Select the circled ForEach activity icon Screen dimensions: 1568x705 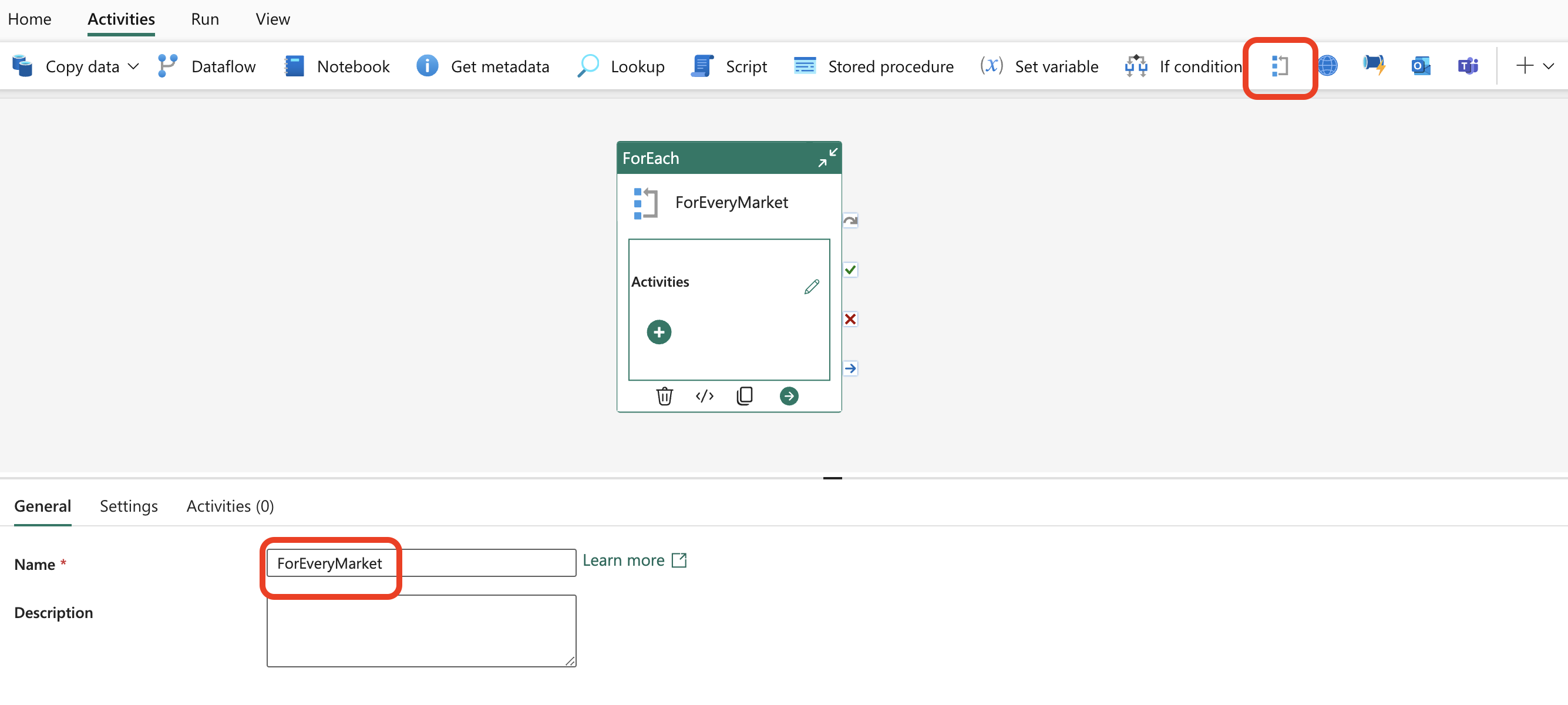[x=1280, y=66]
